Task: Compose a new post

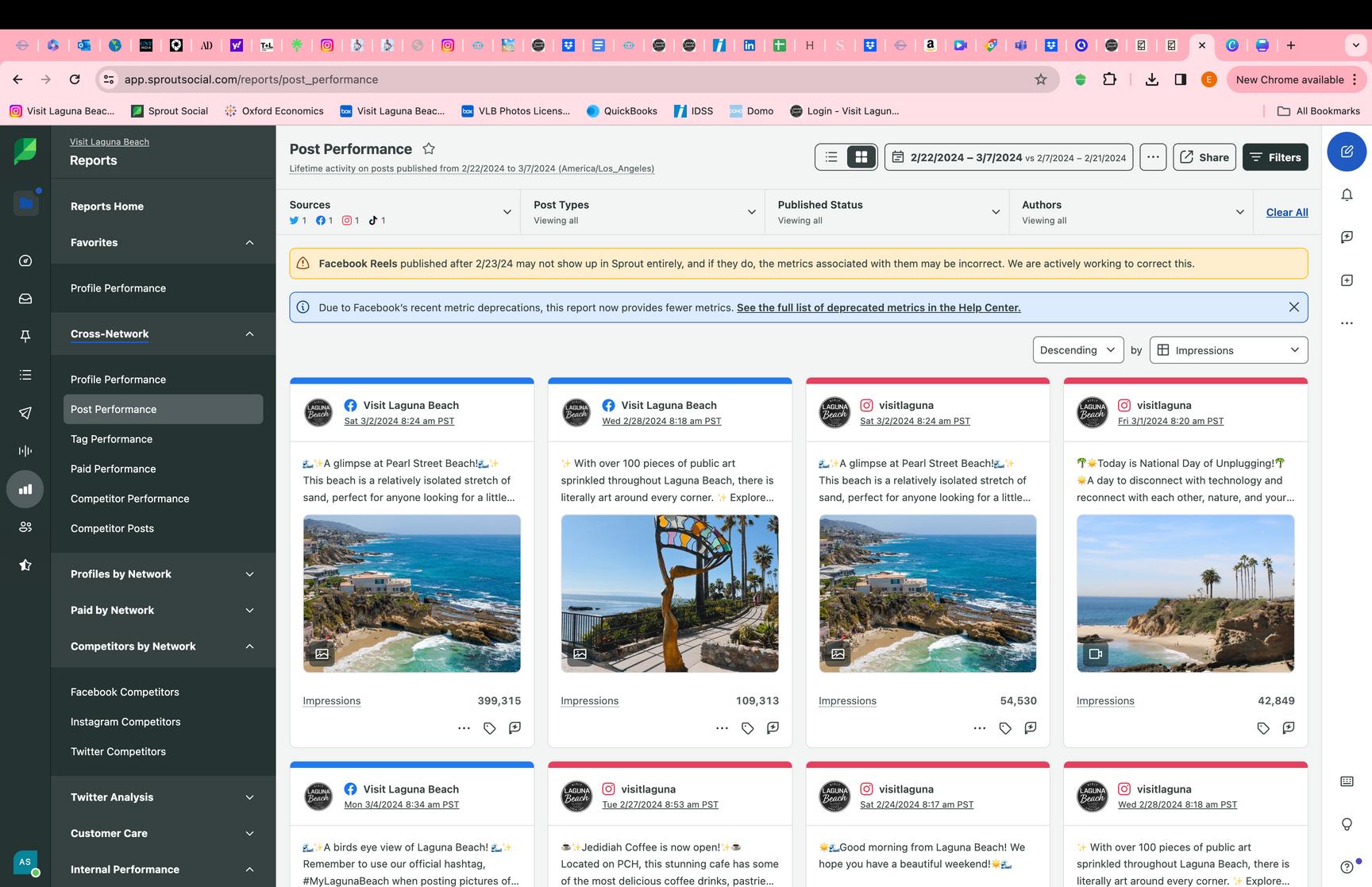Action: click(x=1347, y=151)
